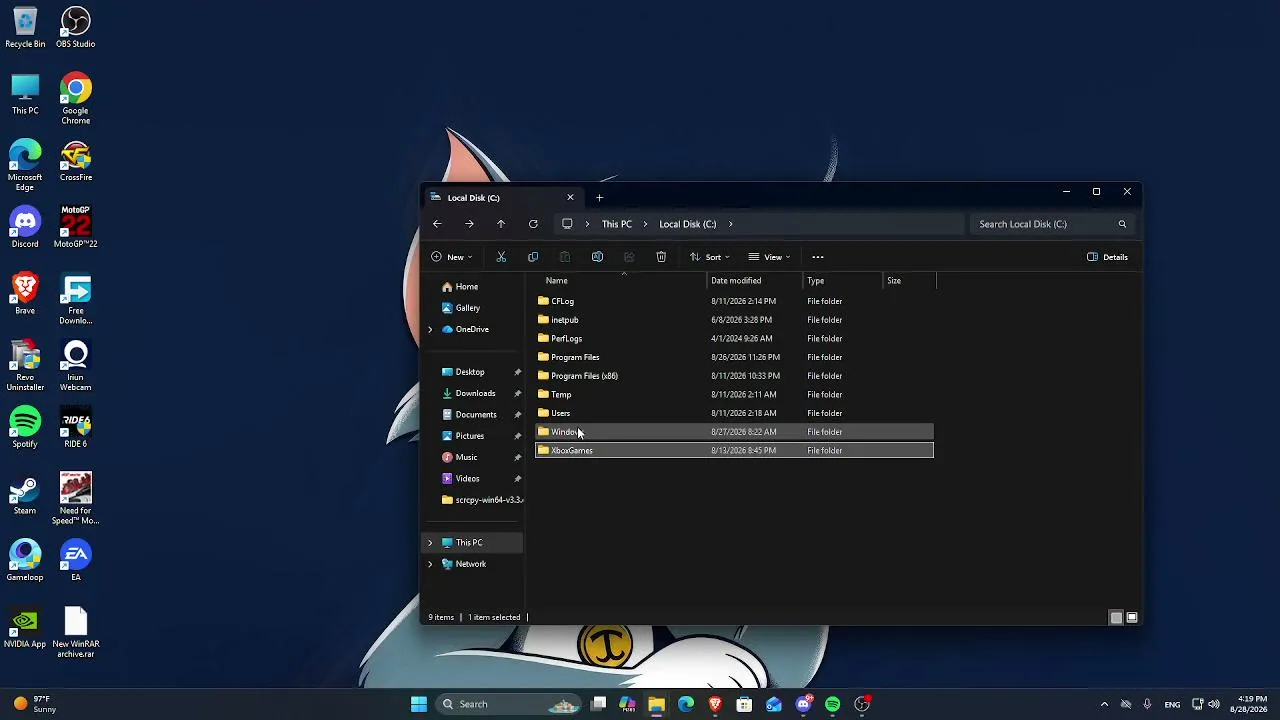Select the PerfLogs folder
Image resolution: width=1280 pixels, height=720 pixels.
(734, 339)
